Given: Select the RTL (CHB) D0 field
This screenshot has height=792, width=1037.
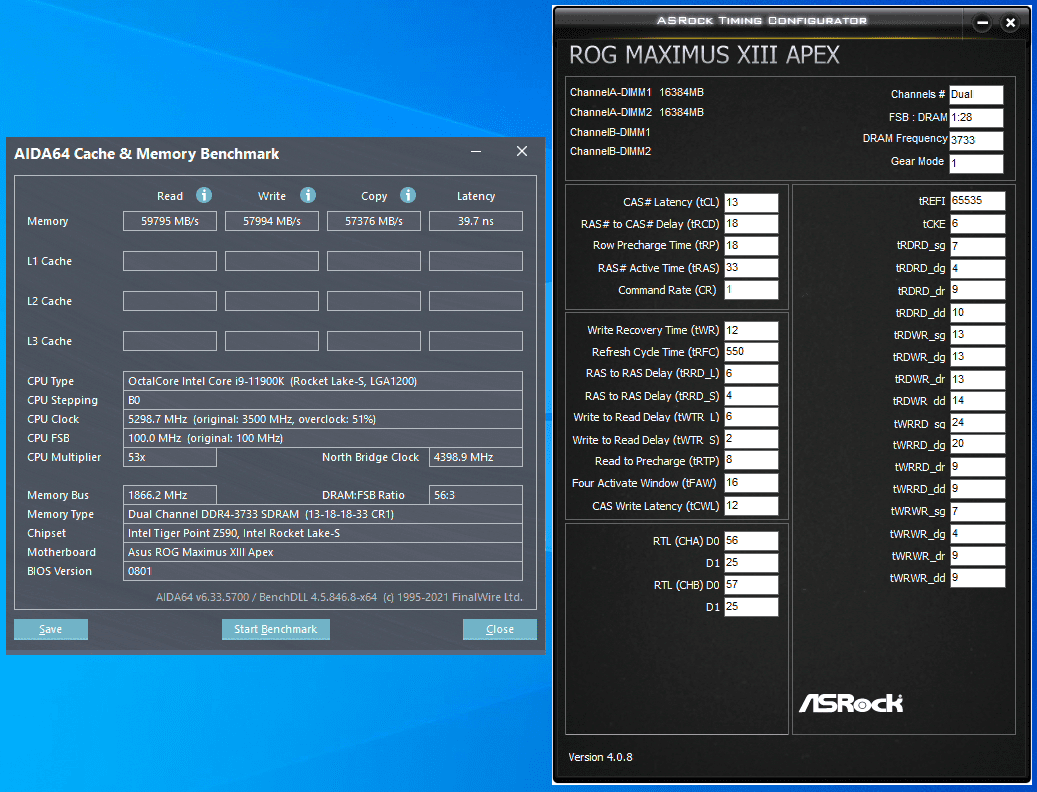Looking at the screenshot, I should pyautogui.click(x=751, y=585).
